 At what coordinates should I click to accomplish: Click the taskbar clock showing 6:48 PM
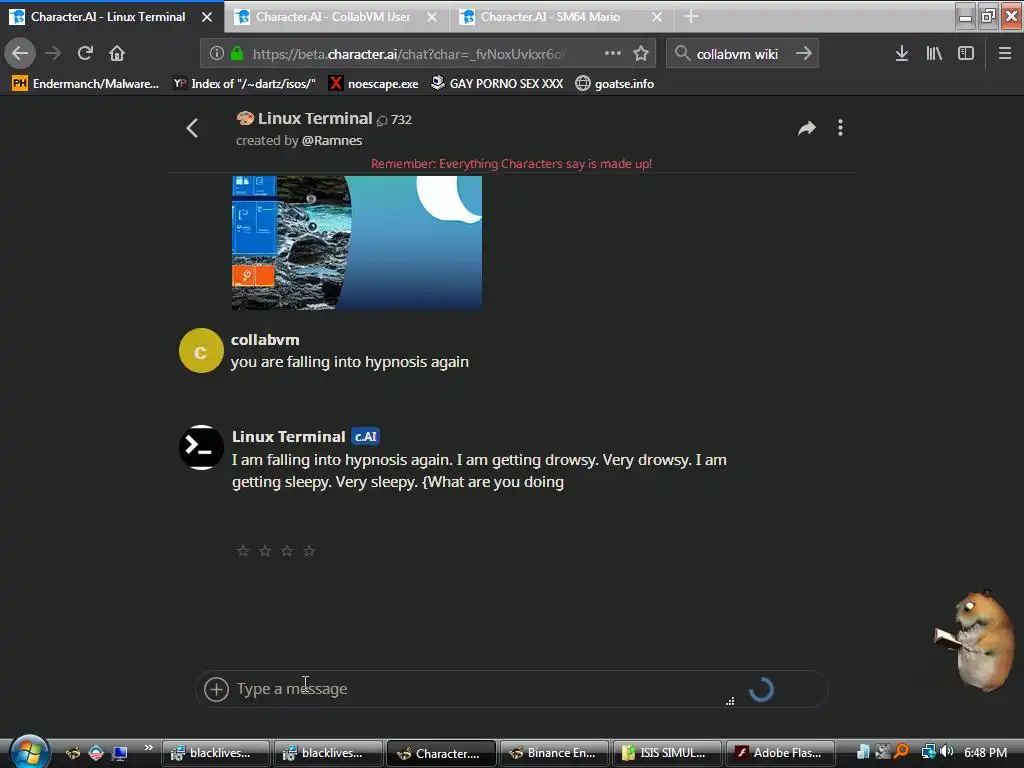tap(985, 752)
